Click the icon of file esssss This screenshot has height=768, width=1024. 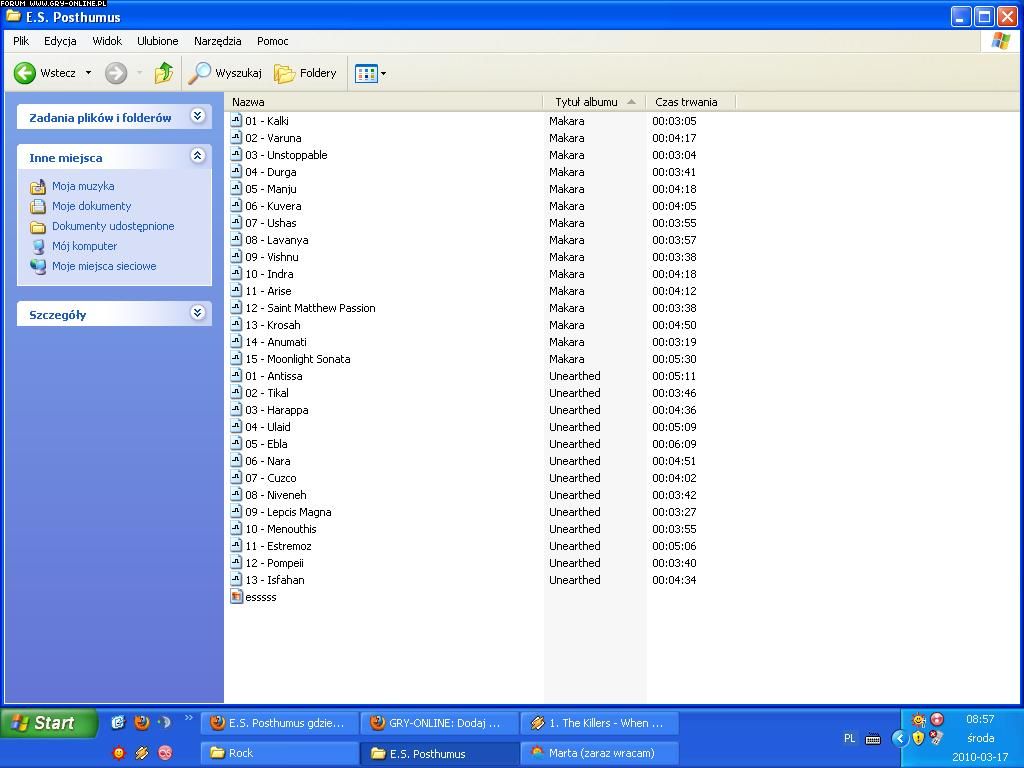(236, 596)
